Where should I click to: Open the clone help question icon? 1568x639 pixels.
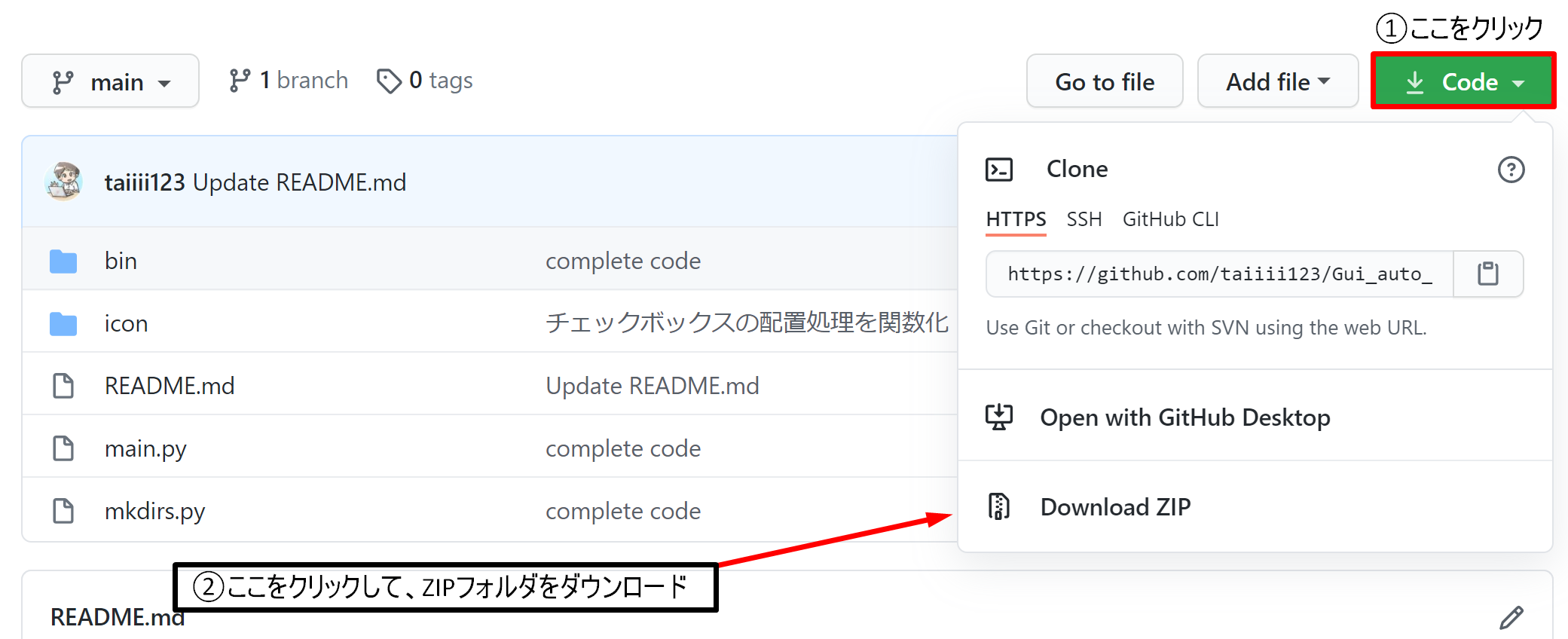pos(1511,170)
